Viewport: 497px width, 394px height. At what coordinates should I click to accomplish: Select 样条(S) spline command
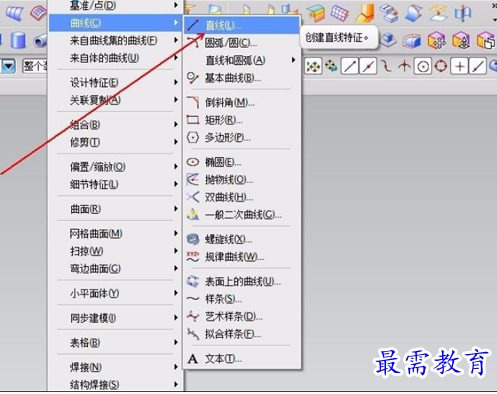pyautogui.click(x=242, y=299)
